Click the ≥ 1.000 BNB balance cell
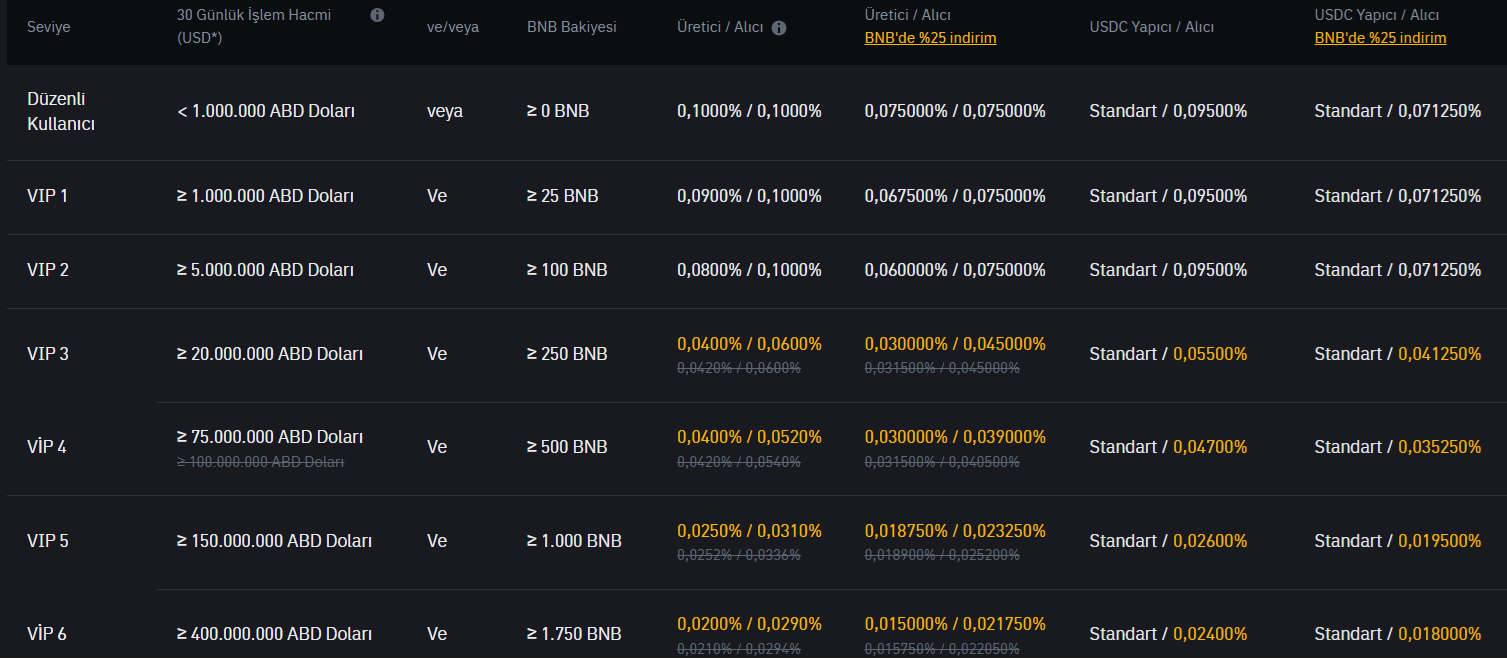The height and width of the screenshot is (659, 1507). click(x=574, y=541)
